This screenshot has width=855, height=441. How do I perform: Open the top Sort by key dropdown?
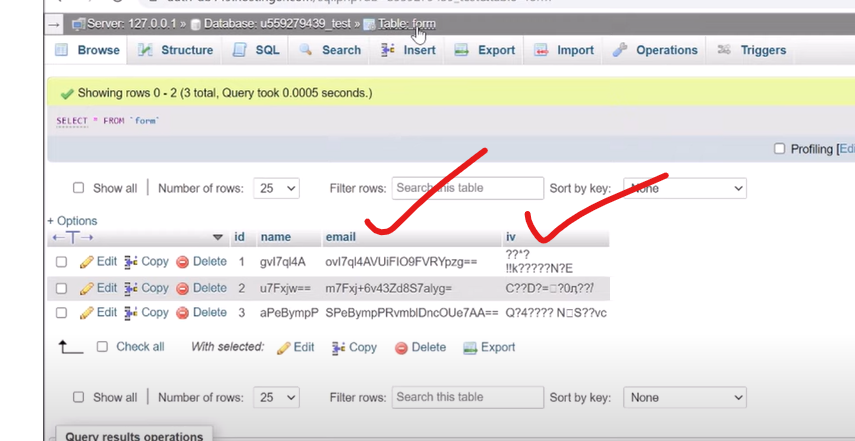point(684,188)
